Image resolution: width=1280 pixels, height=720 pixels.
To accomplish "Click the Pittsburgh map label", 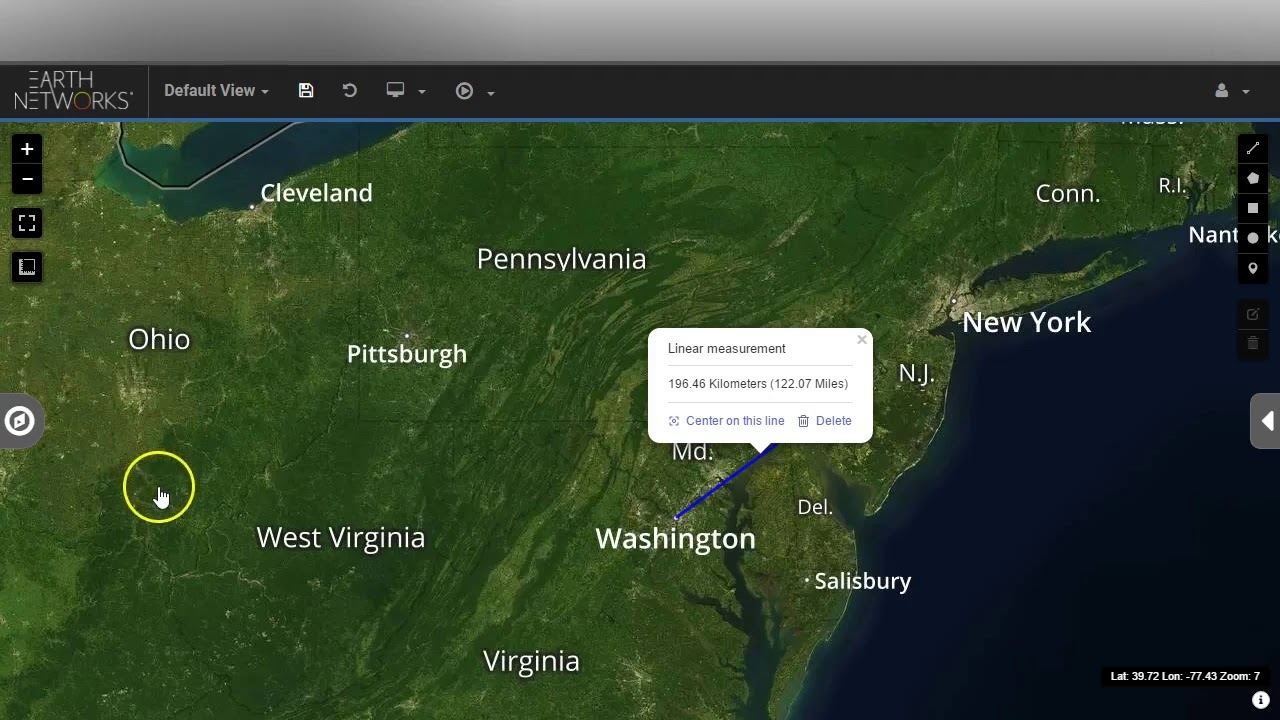I will (407, 354).
